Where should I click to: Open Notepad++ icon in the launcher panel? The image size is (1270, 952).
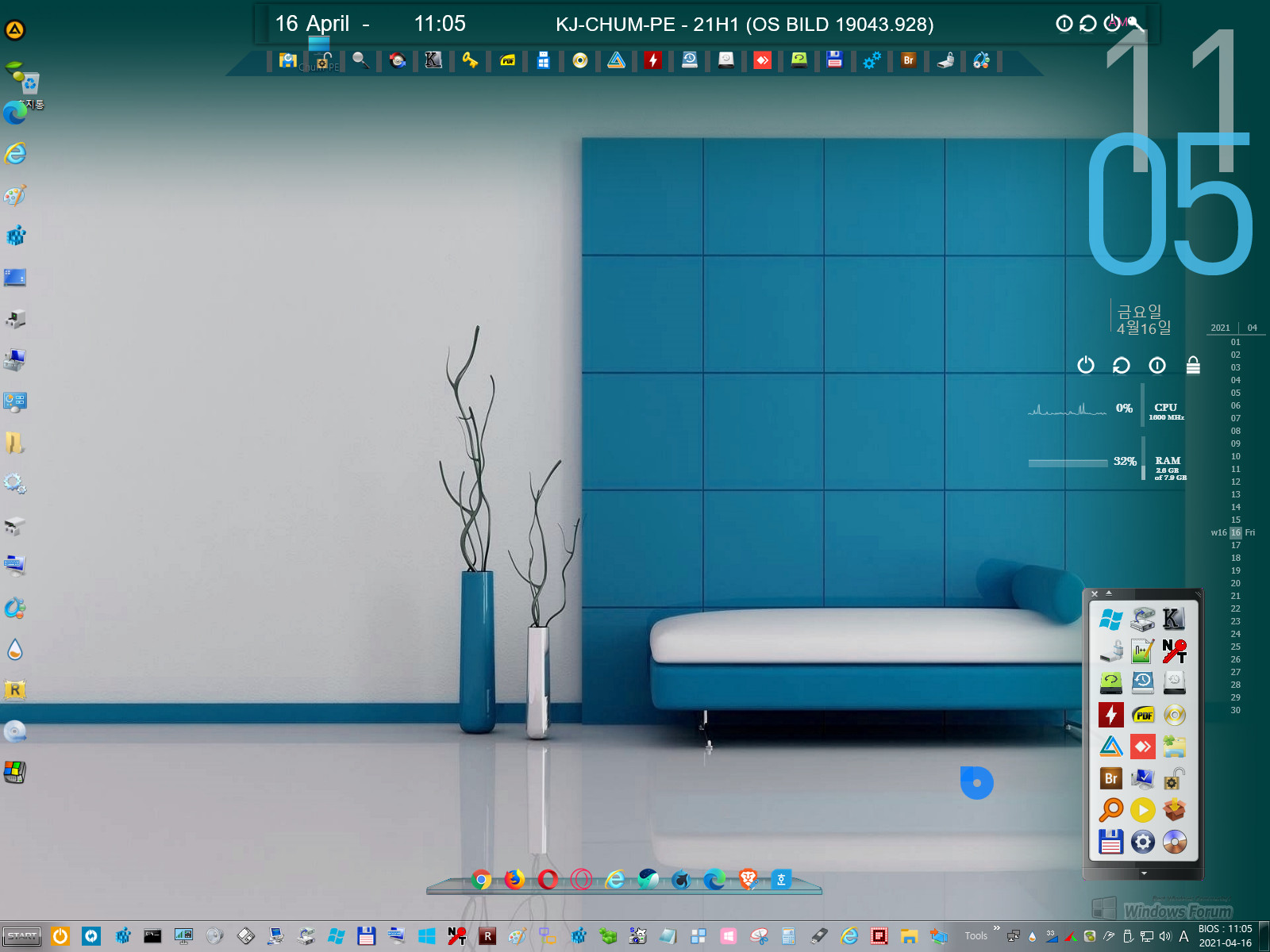(1142, 651)
